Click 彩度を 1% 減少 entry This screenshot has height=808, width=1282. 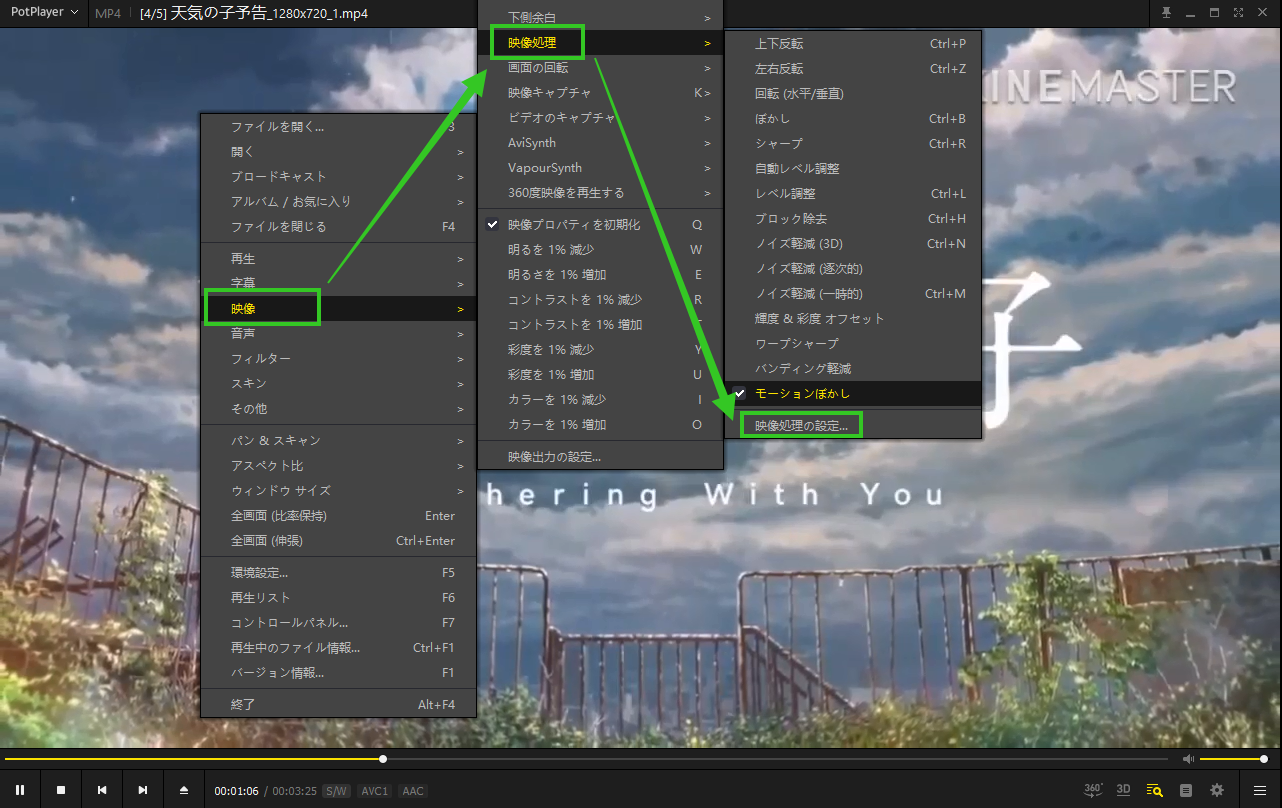tap(600, 350)
